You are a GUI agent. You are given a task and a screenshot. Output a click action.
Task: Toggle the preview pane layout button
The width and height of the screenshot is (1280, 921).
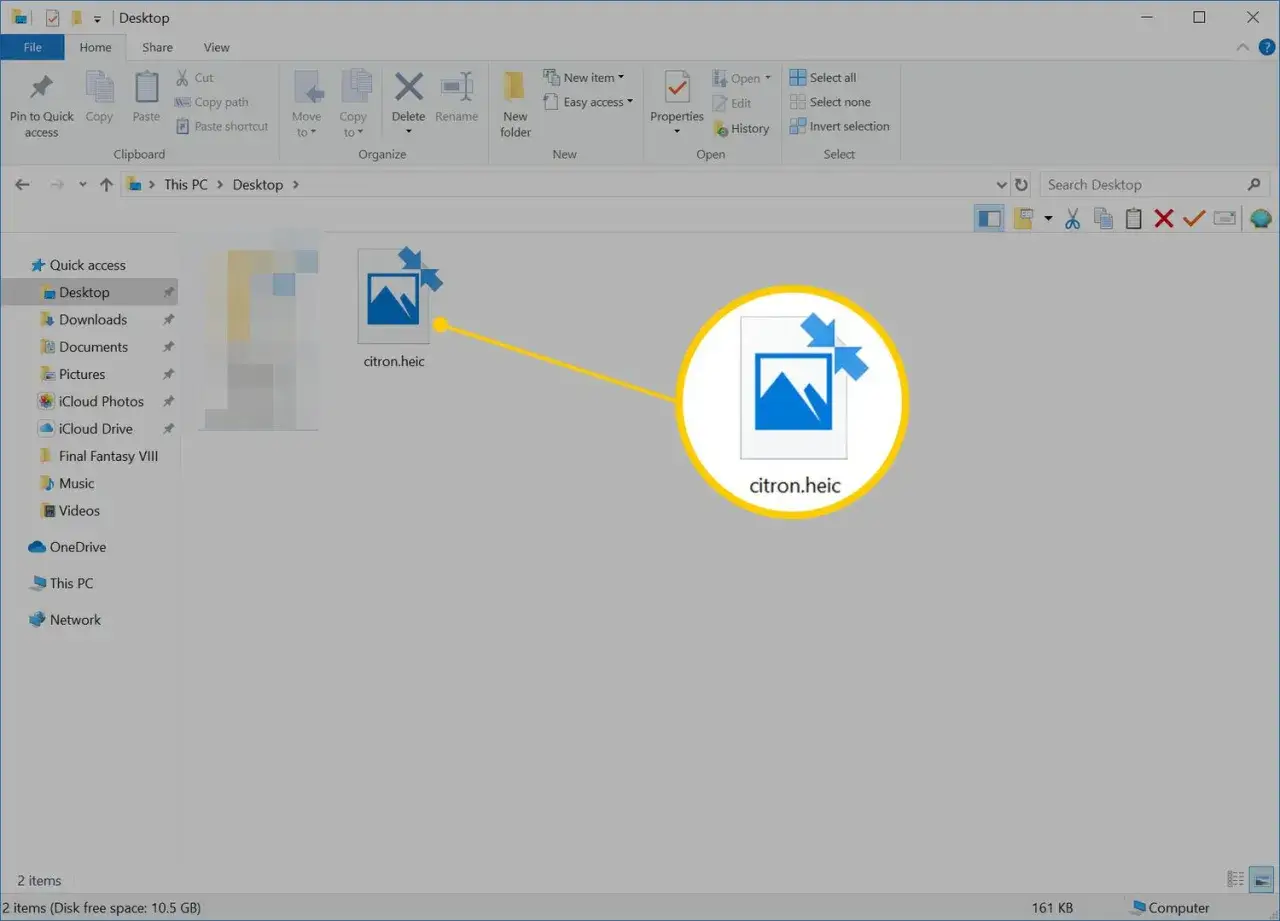coord(989,219)
